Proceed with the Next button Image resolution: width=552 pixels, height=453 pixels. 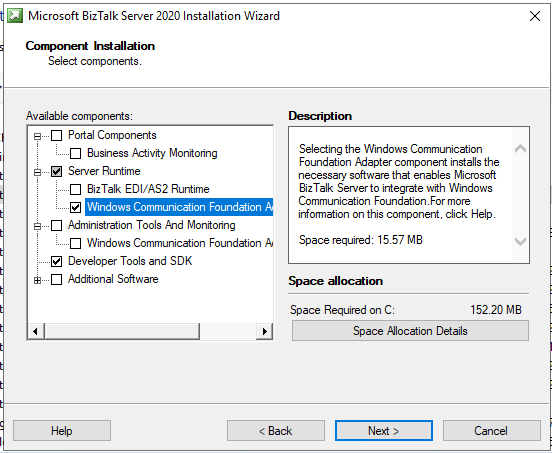click(384, 430)
